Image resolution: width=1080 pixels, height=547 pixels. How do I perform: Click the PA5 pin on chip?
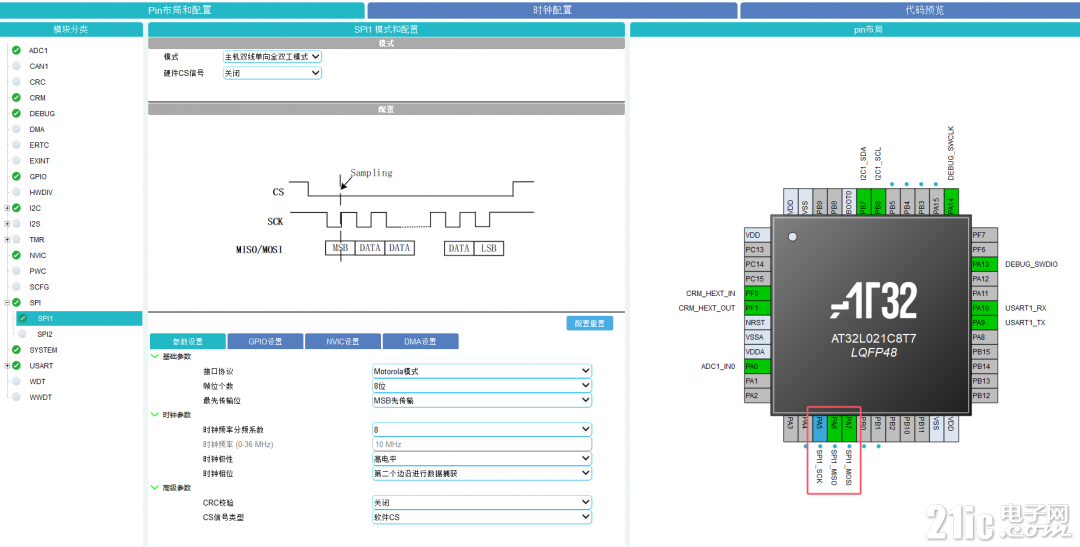point(820,429)
